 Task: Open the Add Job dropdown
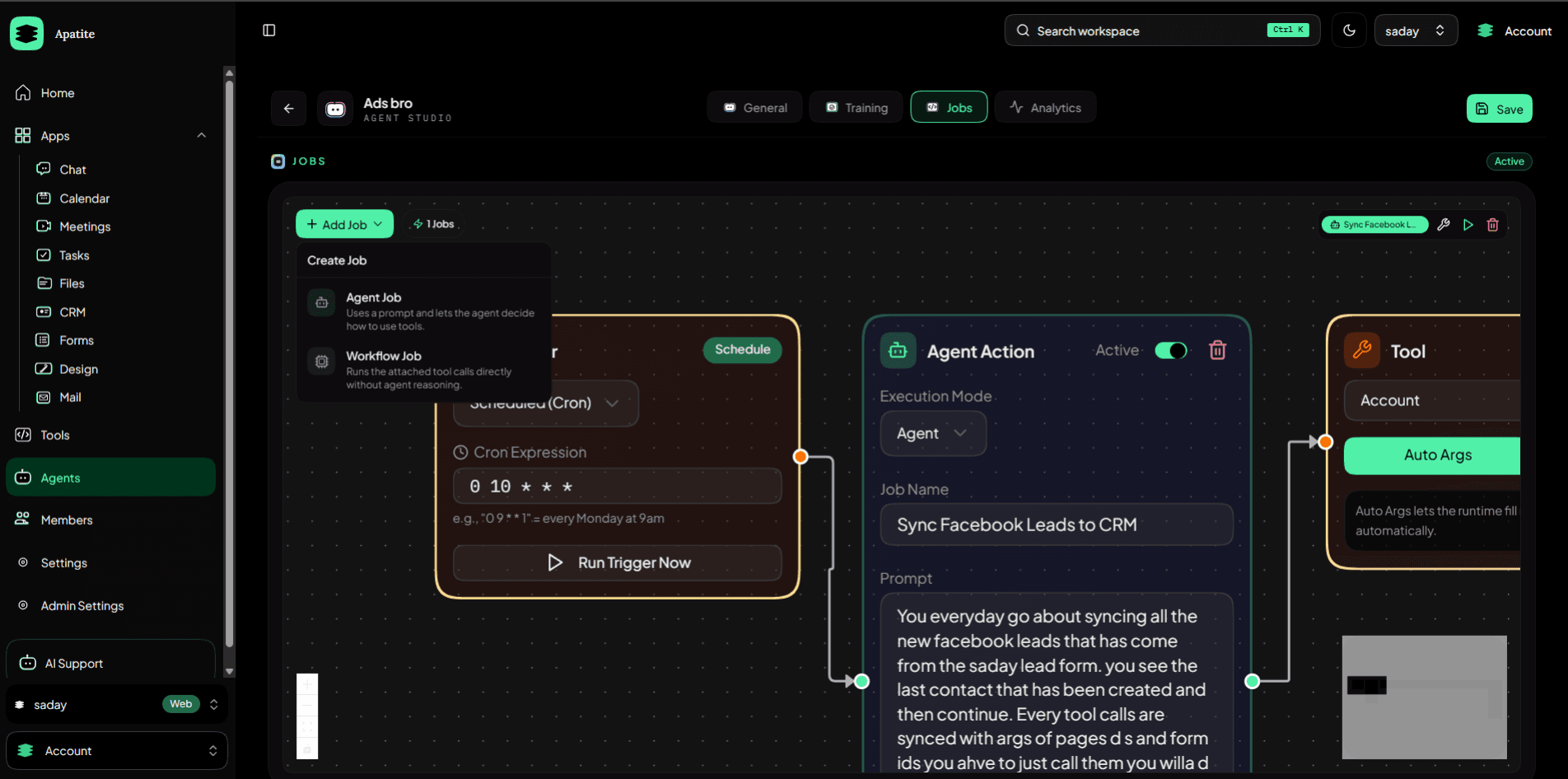(x=344, y=224)
